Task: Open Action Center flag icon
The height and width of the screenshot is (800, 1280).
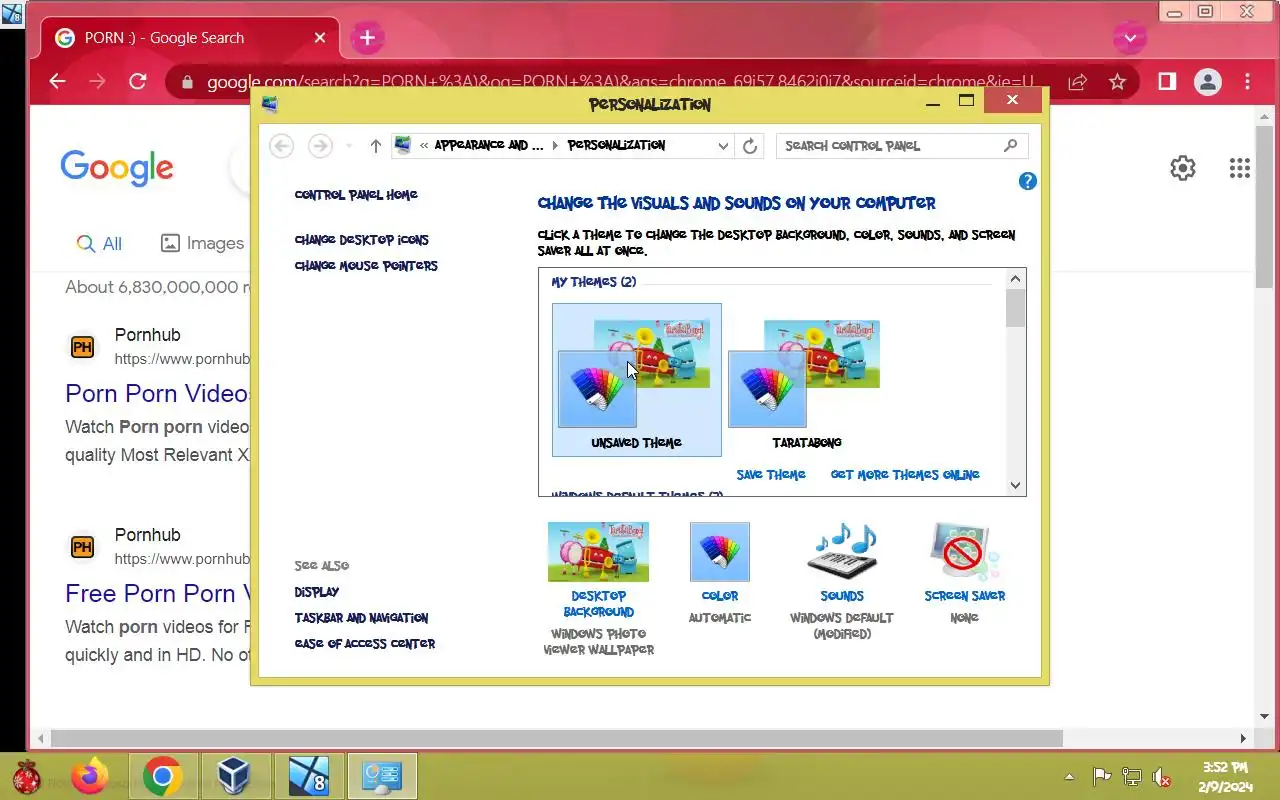Action: 1101,776
